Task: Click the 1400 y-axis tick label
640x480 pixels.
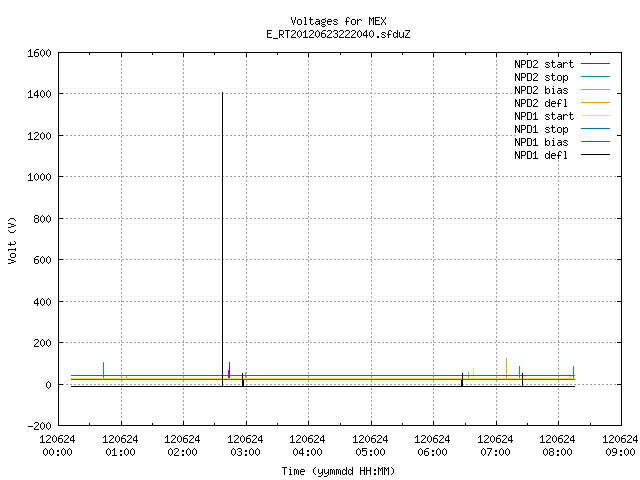Action: click(39, 94)
